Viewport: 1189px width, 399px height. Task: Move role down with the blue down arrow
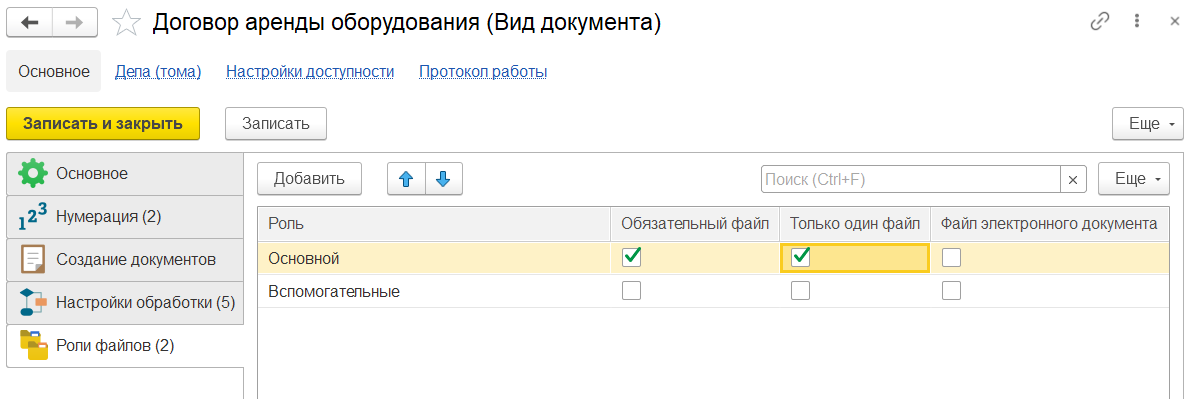(444, 179)
